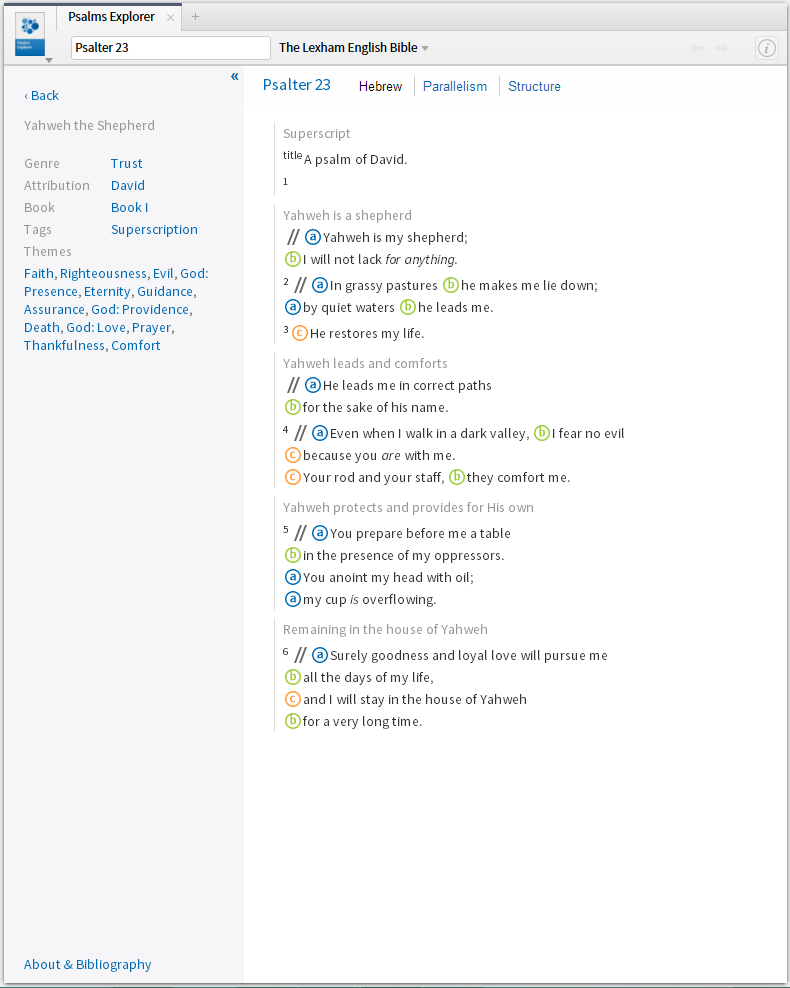Close the Psalms Explorer tab
Screen dimensions: 790x988
pos(170,18)
